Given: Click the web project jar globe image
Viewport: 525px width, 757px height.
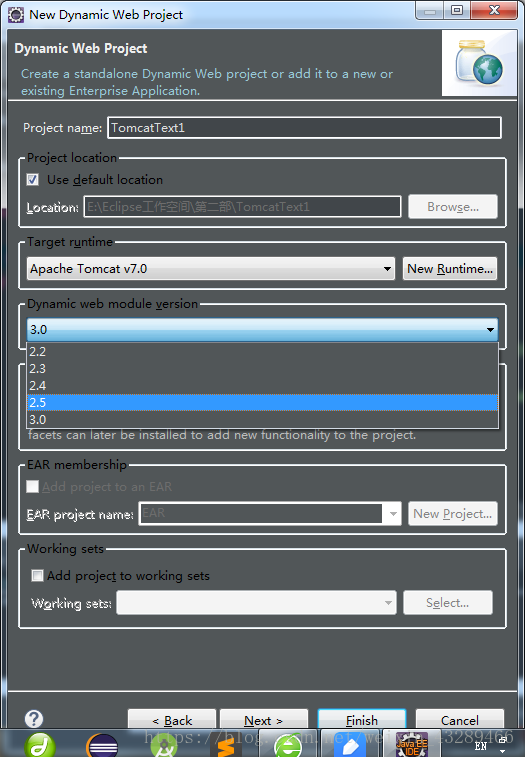Looking at the screenshot, I should click(x=479, y=63).
